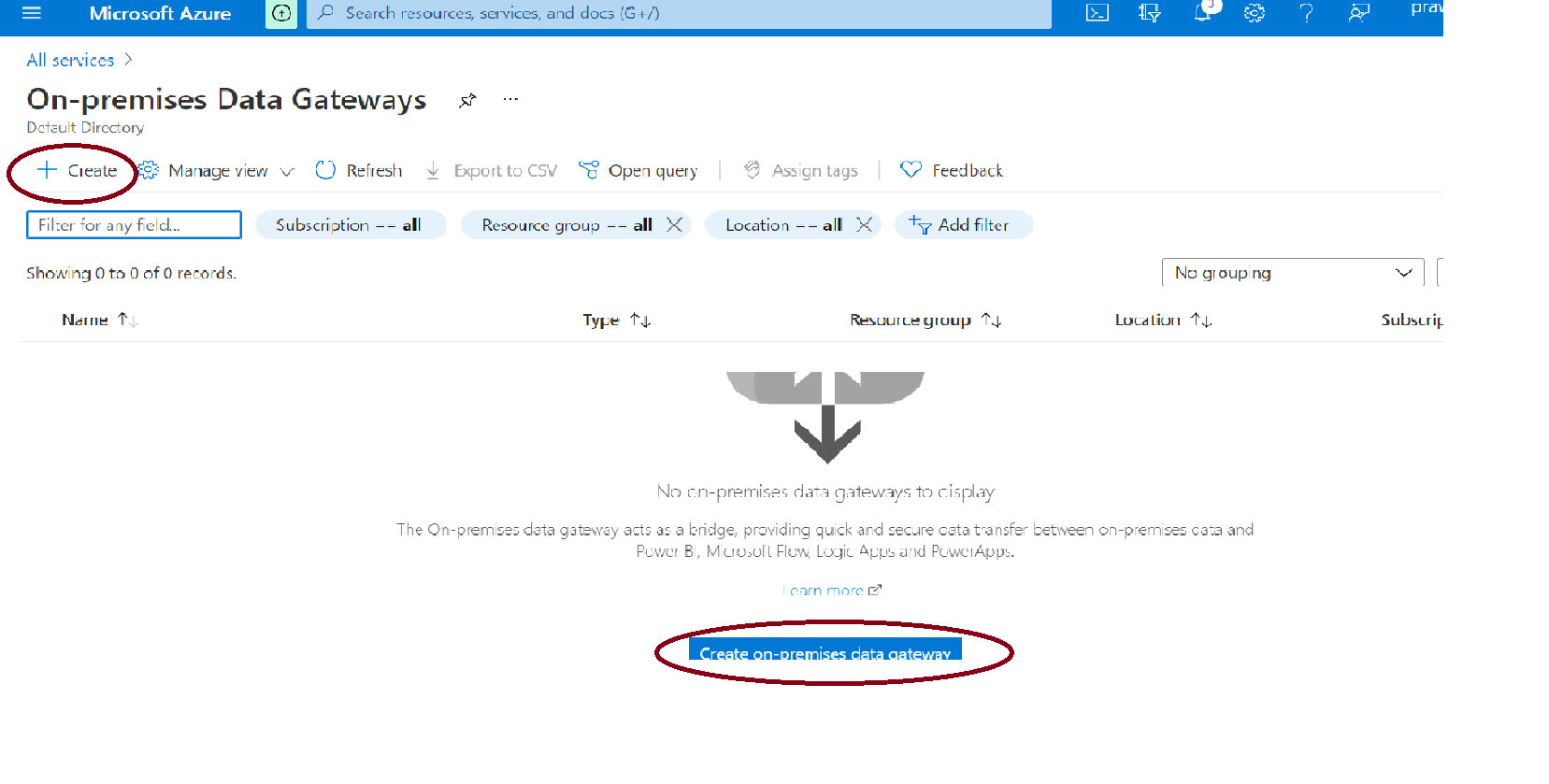
Task: Go back to All services breadcrumb
Action: point(70,60)
